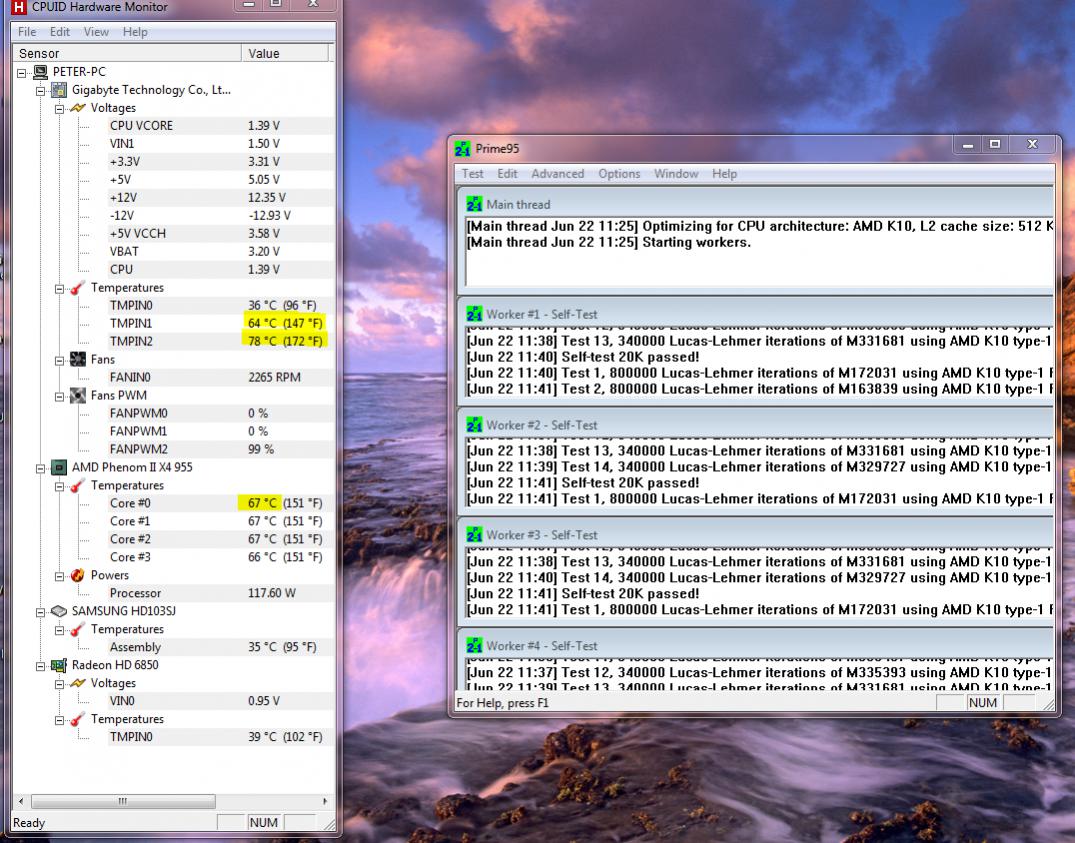Screen dimensions: 1075x843
Task: Click the Worker #3 Self-Test window icon
Action: point(474,535)
